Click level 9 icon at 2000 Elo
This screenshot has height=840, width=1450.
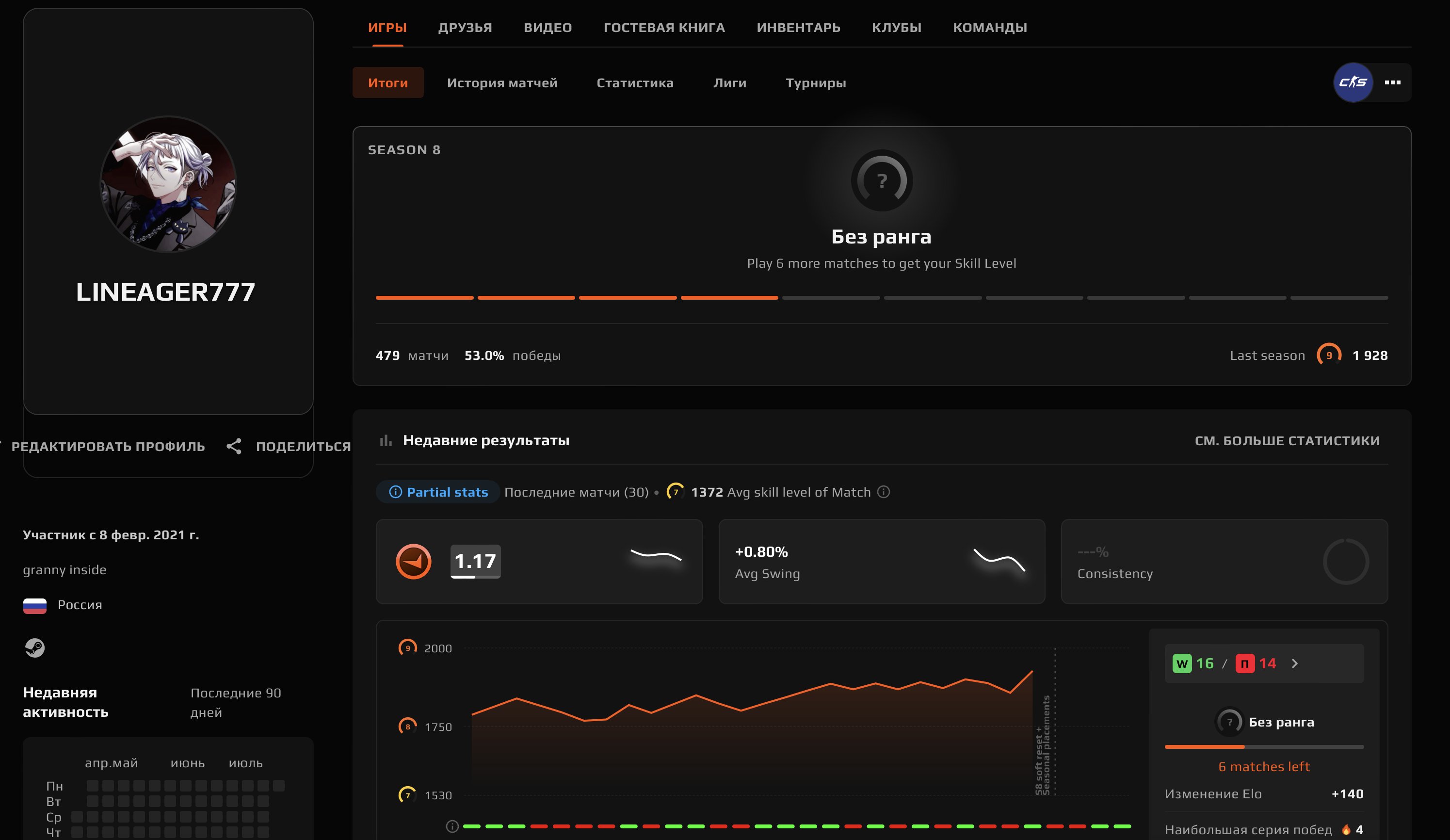[x=407, y=648]
